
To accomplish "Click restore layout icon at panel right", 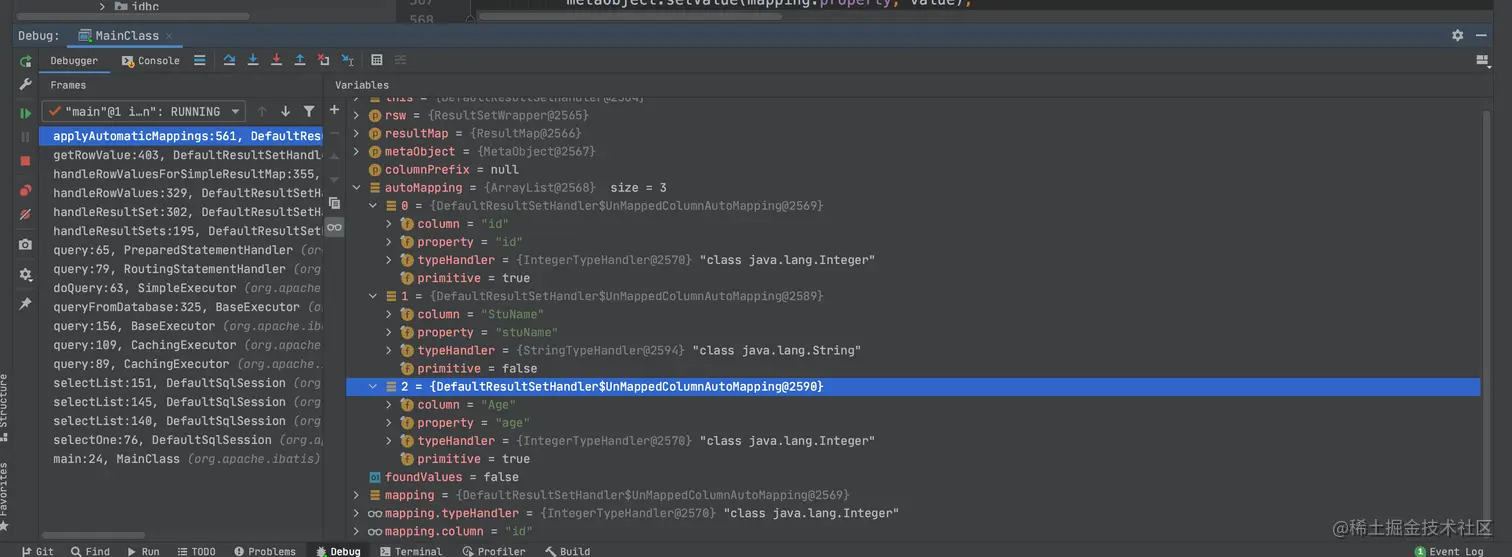I will click(1483, 60).
